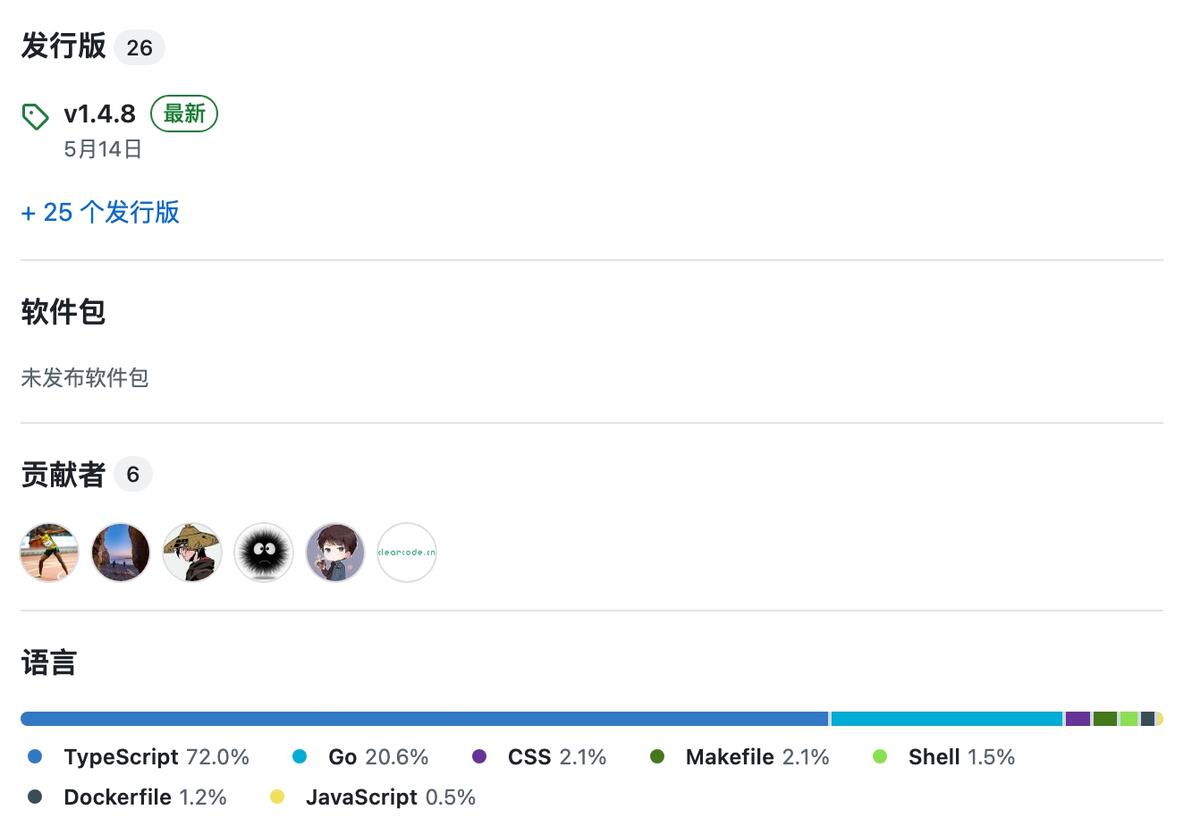
Task: Click the blue TypeScript segment of language bar
Action: [424, 719]
